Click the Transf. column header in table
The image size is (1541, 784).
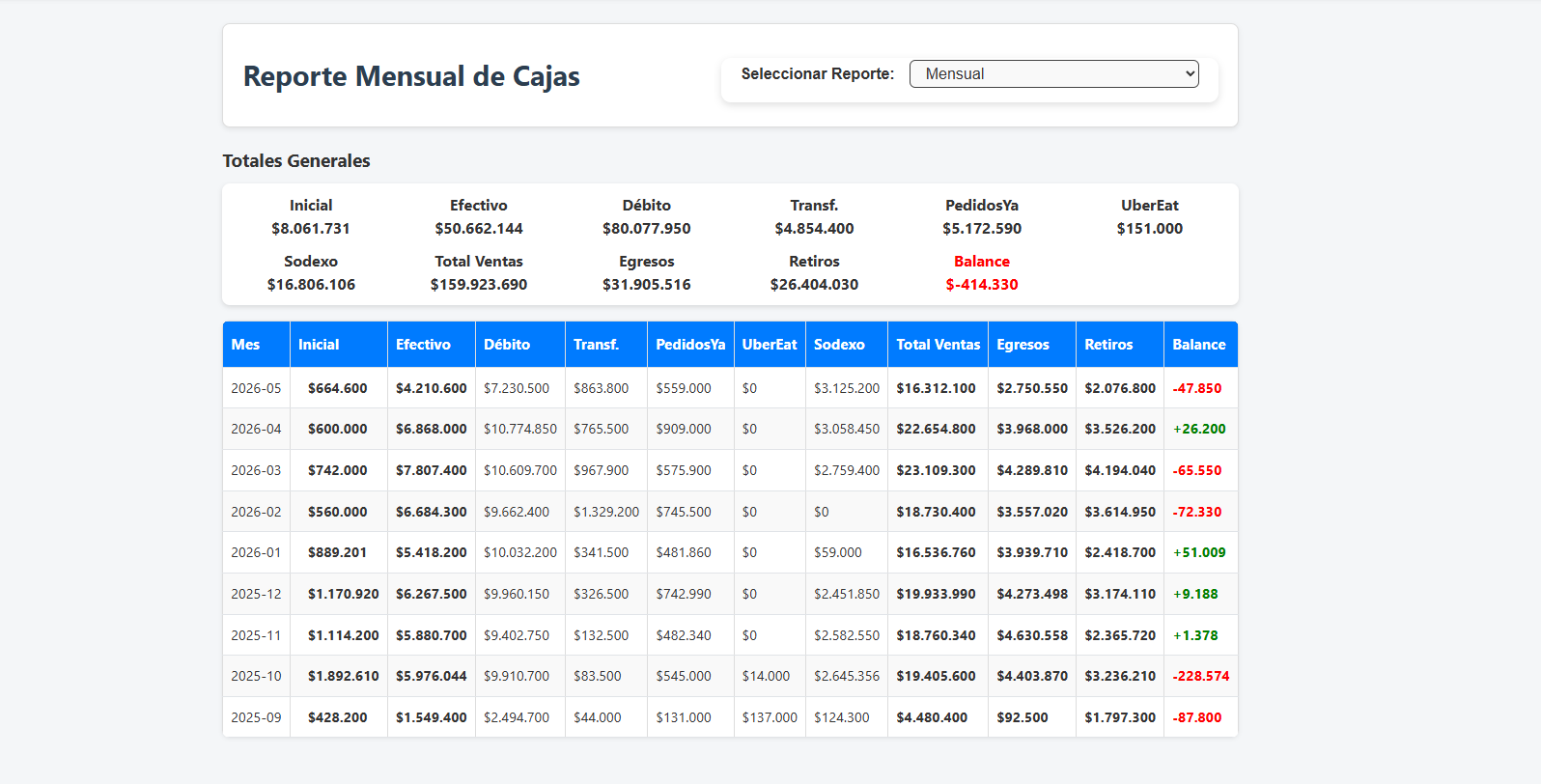[606, 345]
